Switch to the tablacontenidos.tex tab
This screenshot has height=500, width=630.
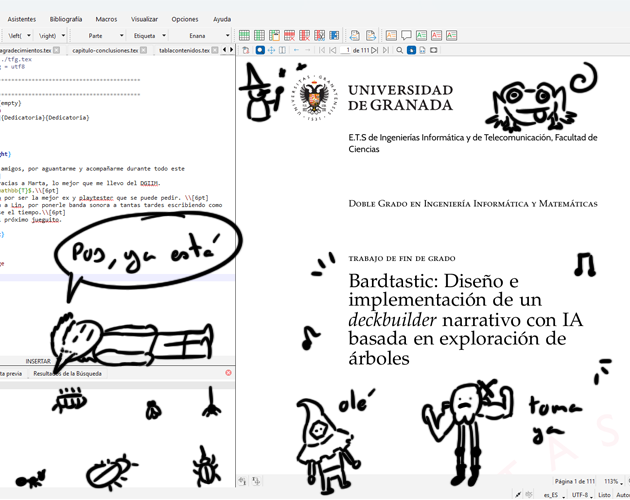tap(184, 50)
